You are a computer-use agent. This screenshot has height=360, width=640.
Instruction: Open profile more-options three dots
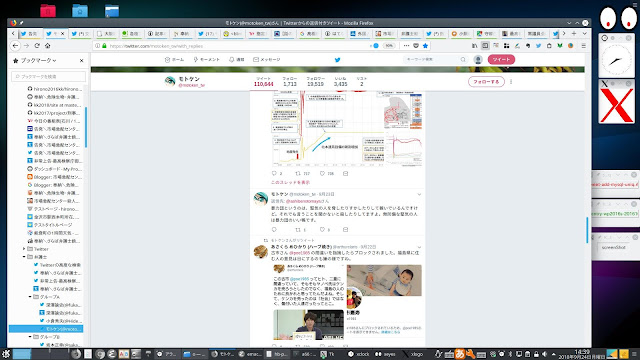[511, 82]
